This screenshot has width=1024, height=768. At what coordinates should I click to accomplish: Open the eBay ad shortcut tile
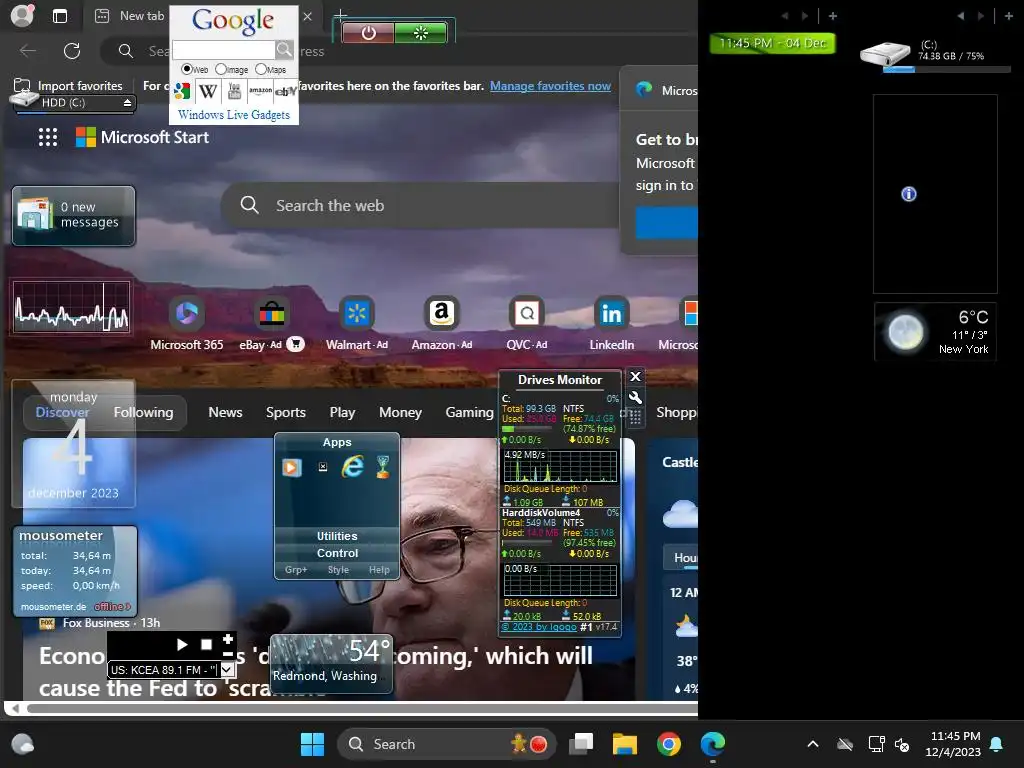[272, 323]
